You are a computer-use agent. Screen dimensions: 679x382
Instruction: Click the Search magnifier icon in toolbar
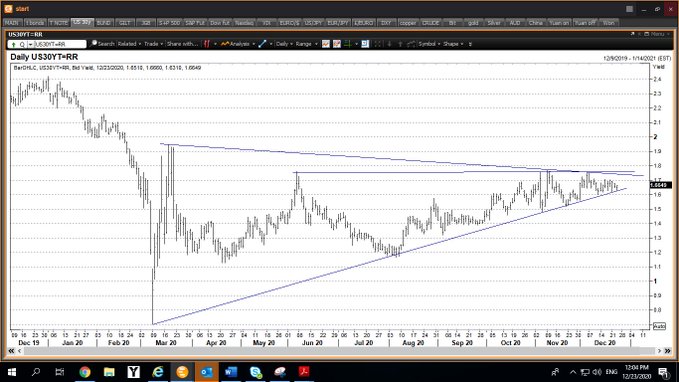[x=94, y=43]
